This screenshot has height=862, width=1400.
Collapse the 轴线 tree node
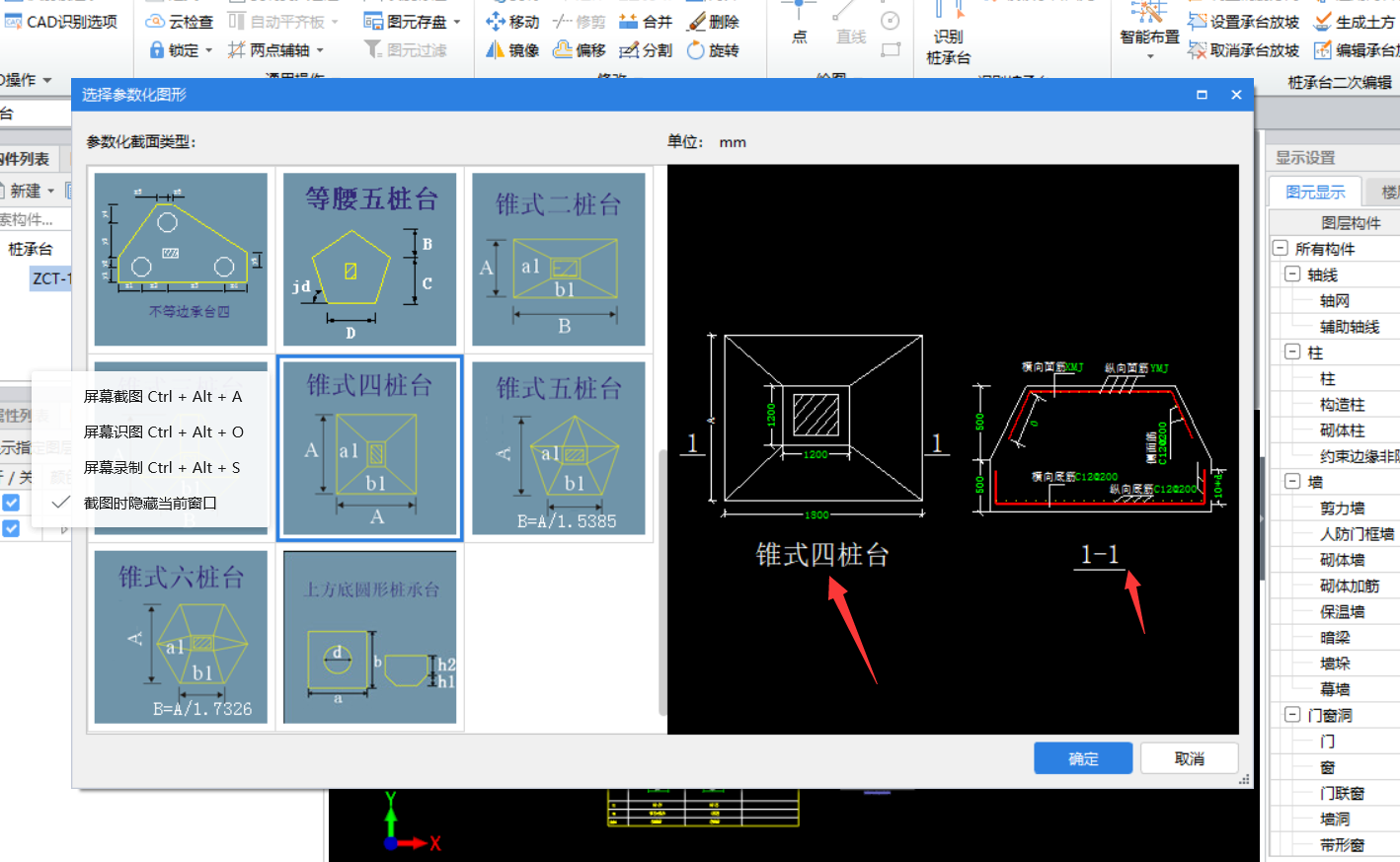tap(1292, 274)
